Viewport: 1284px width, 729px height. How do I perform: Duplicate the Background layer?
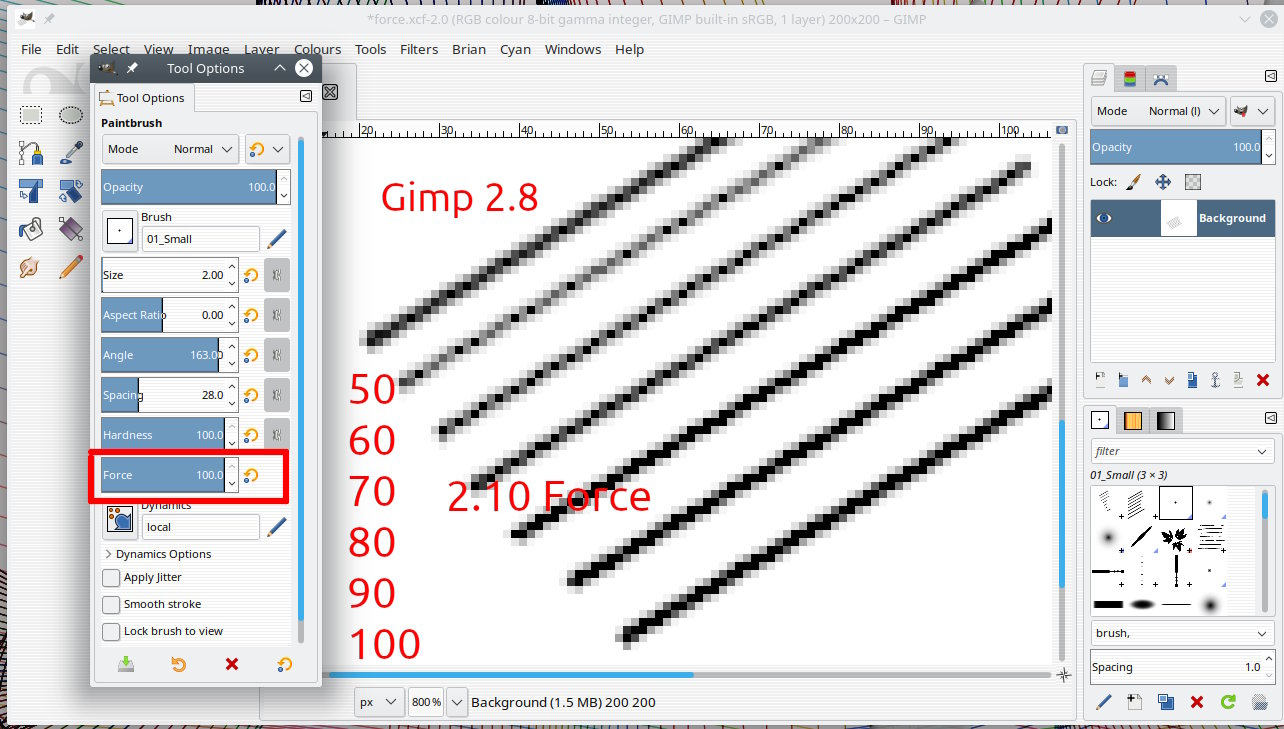click(x=1192, y=380)
